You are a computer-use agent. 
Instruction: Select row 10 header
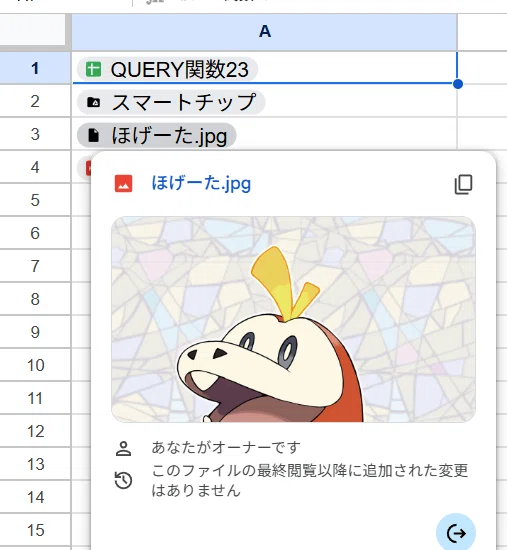[35, 365]
